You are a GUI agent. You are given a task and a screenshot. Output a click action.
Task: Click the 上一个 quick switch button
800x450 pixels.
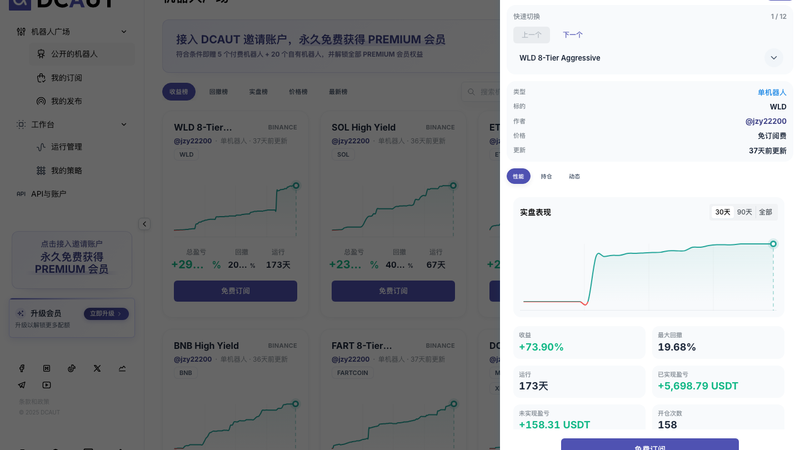point(532,35)
